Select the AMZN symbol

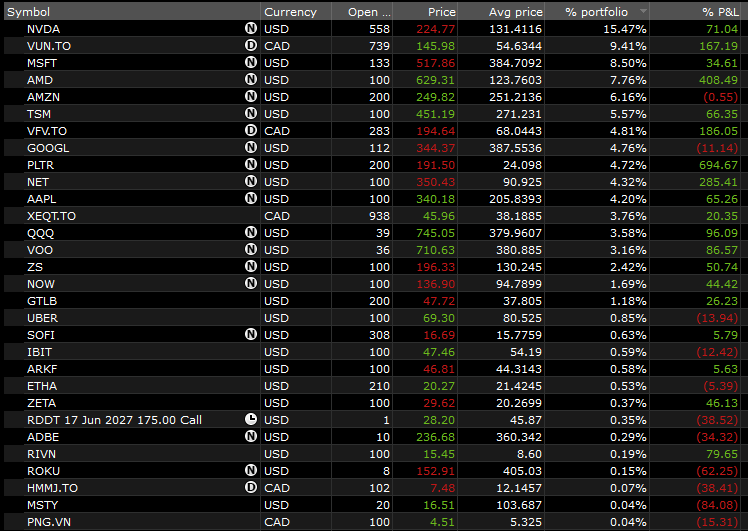tap(43, 97)
